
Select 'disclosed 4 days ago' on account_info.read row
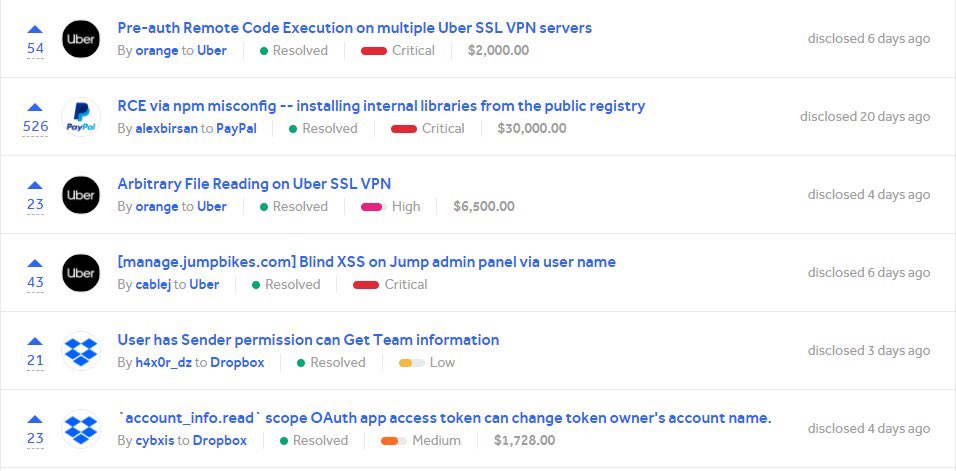[x=869, y=428]
